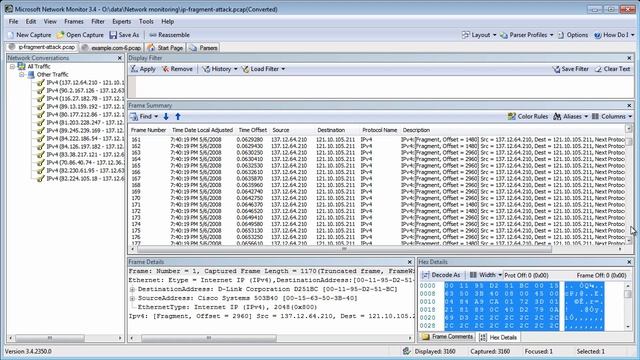640x360 pixels.
Task: Click Clear Text in Display Filter
Action: [x=612, y=69]
